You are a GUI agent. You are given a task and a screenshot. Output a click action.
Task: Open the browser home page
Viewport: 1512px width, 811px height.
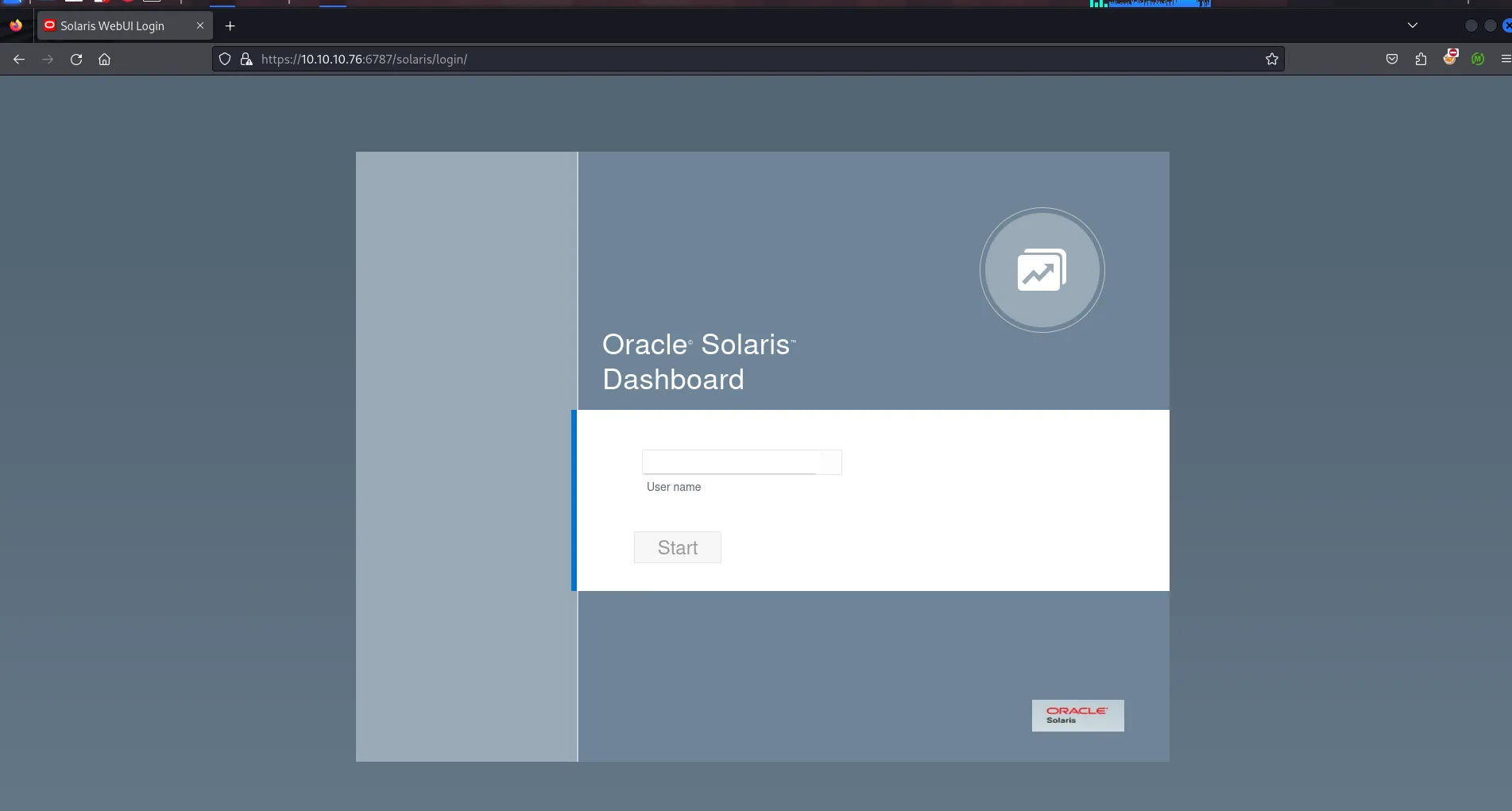pyautogui.click(x=104, y=60)
